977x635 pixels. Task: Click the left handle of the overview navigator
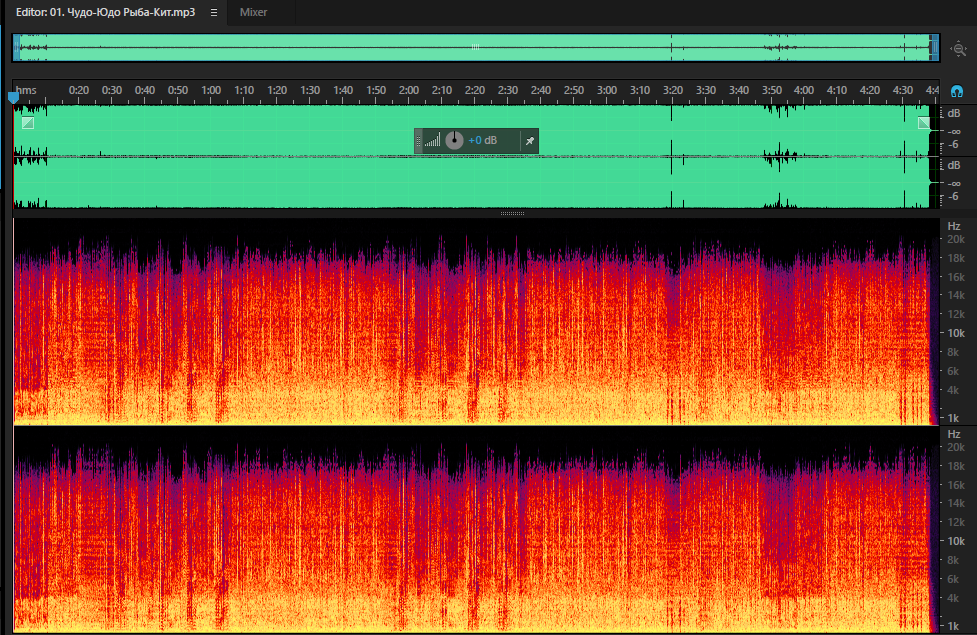(17, 47)
